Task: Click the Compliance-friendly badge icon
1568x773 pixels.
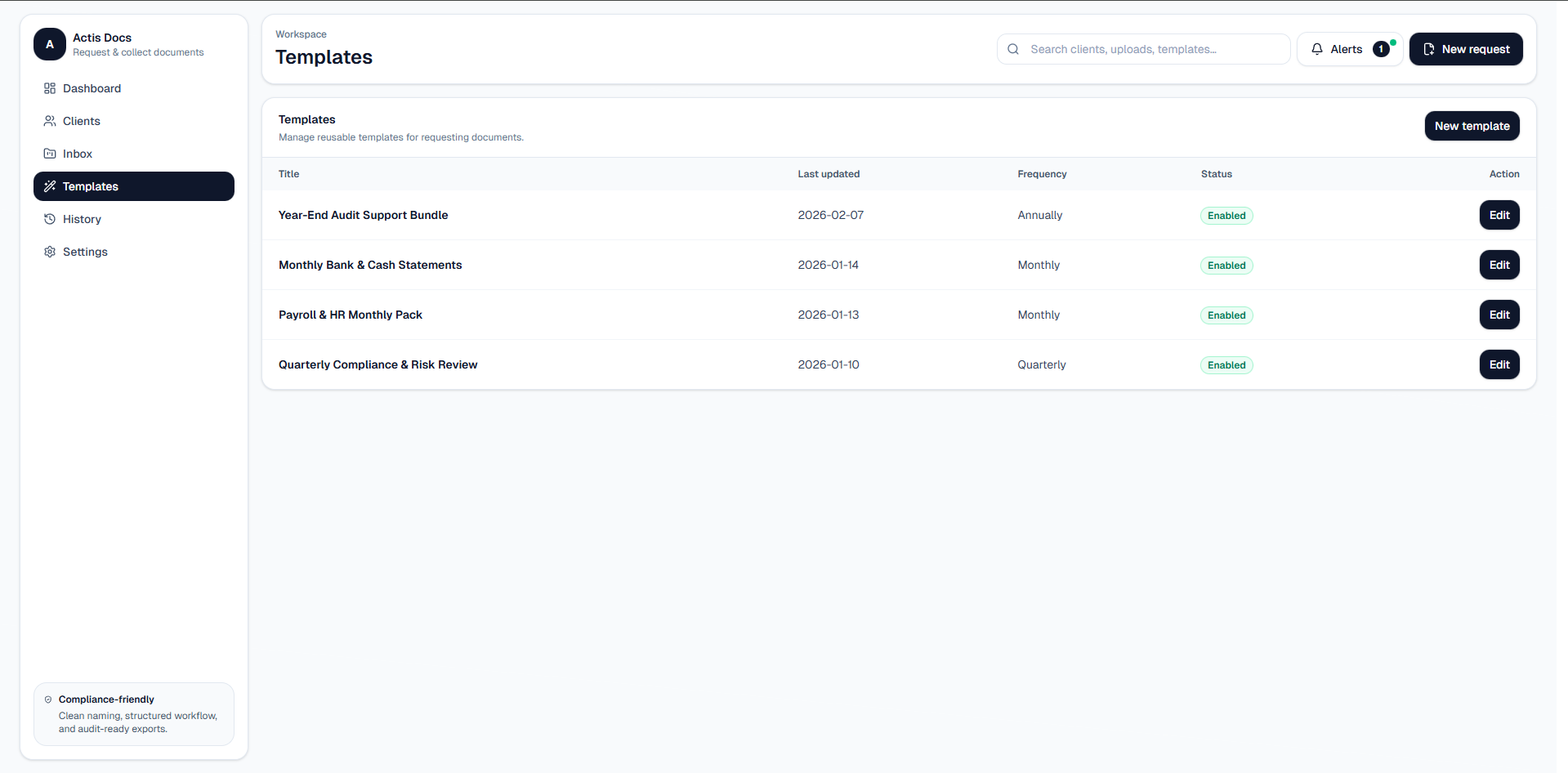Action: [47, 699]
